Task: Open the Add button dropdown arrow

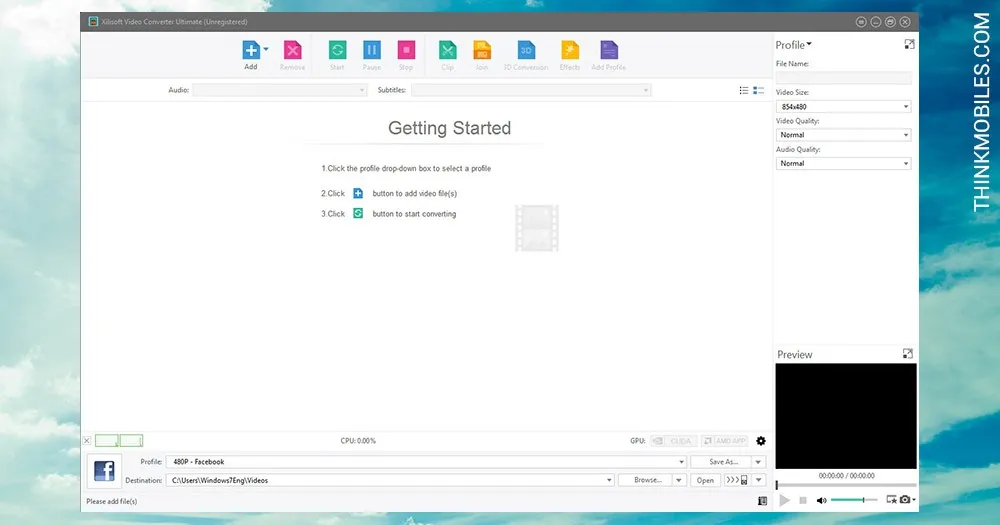Action: [266, 49]
